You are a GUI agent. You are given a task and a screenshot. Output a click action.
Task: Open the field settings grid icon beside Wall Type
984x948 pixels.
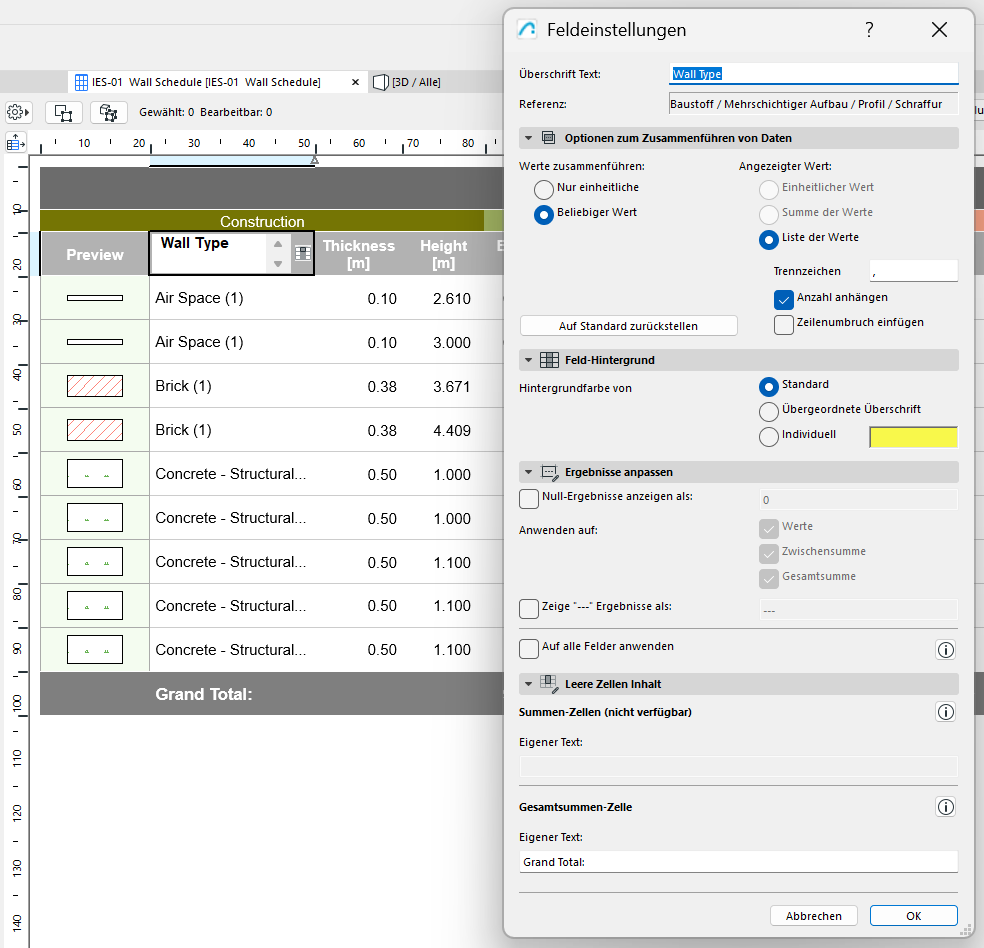(x=303, y=253)
